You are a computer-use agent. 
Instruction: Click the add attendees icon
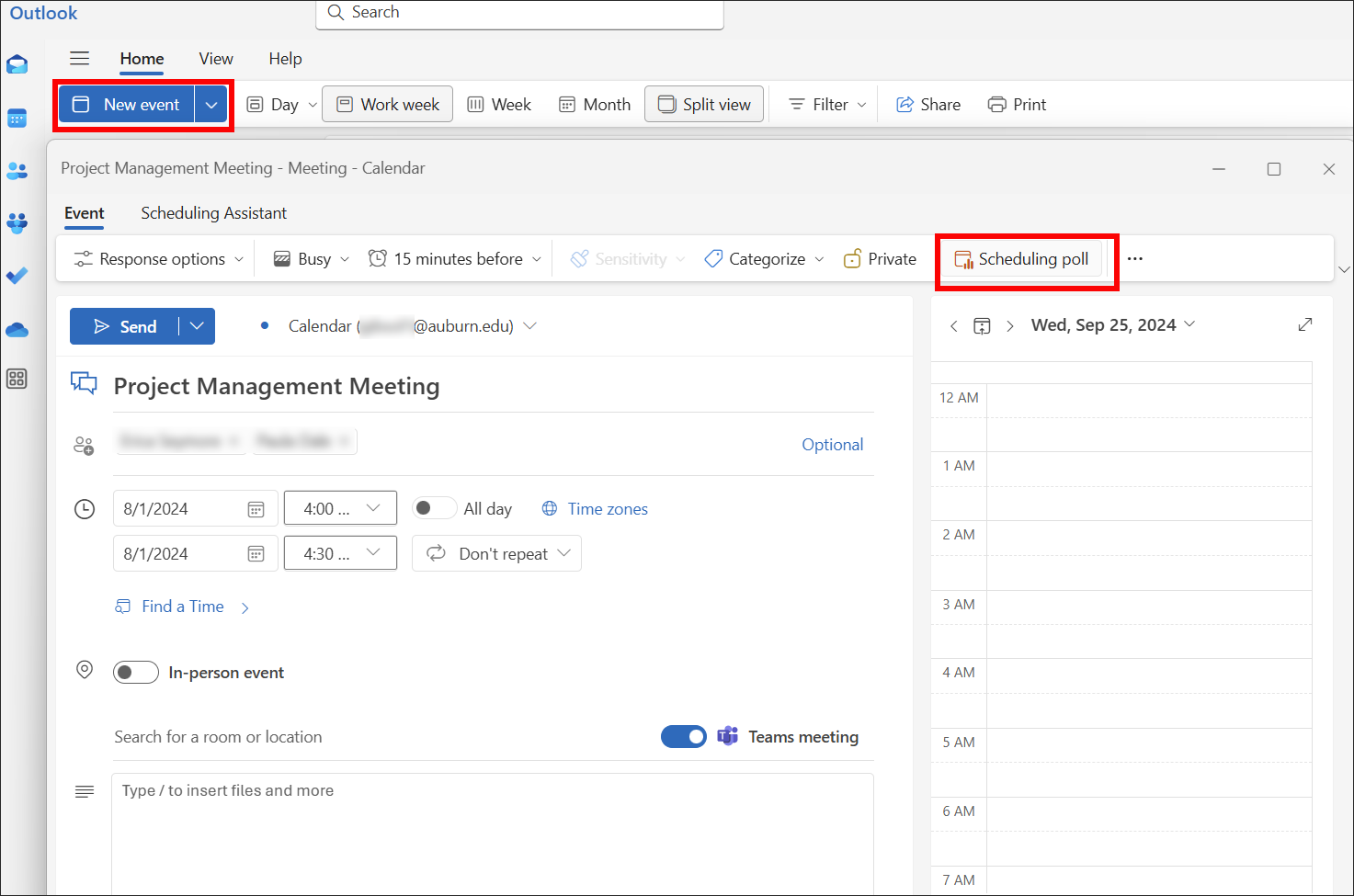[84, 446]
